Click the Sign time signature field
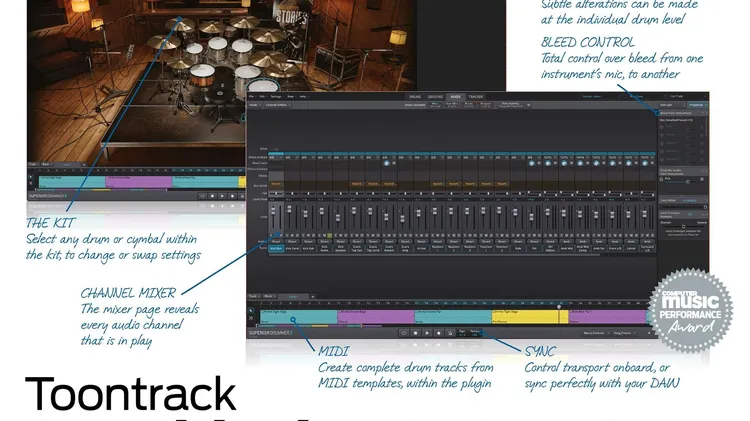This screenshot has height=421, width=750. pyautogui.click(x=462, y=333)
